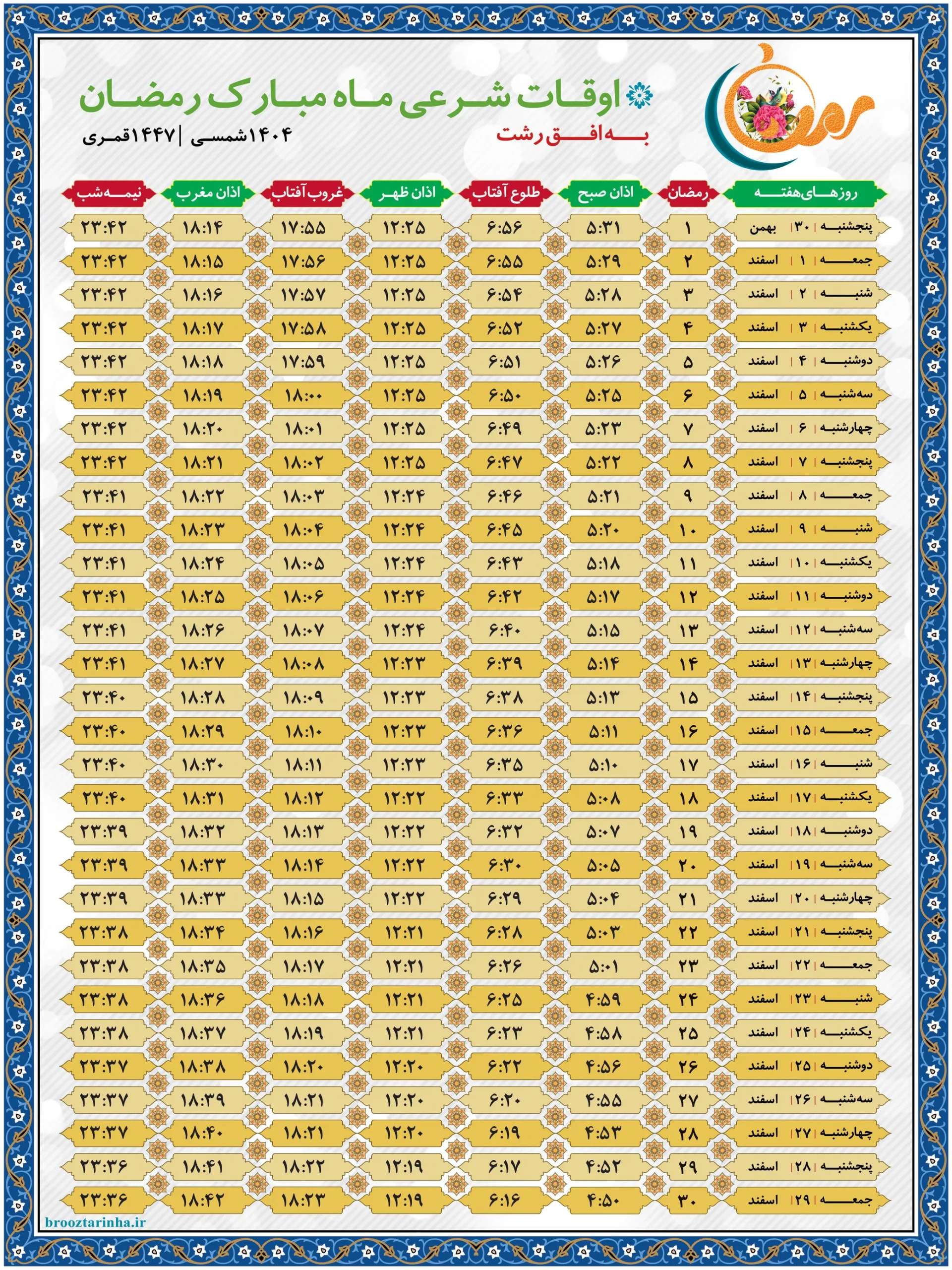Click the 12:25 dhuhr time in first row
The image size is (952, 1270).
tap(405, 228)
